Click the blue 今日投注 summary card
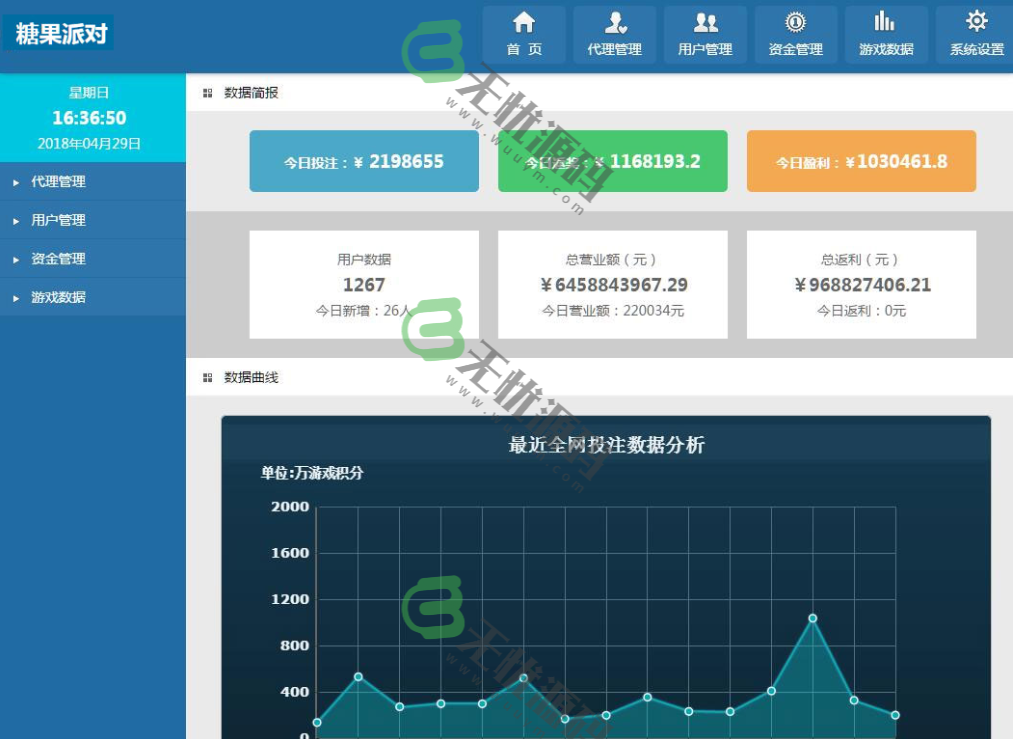1014x739 pixels. pyautogui.click(x=363, y=160)
